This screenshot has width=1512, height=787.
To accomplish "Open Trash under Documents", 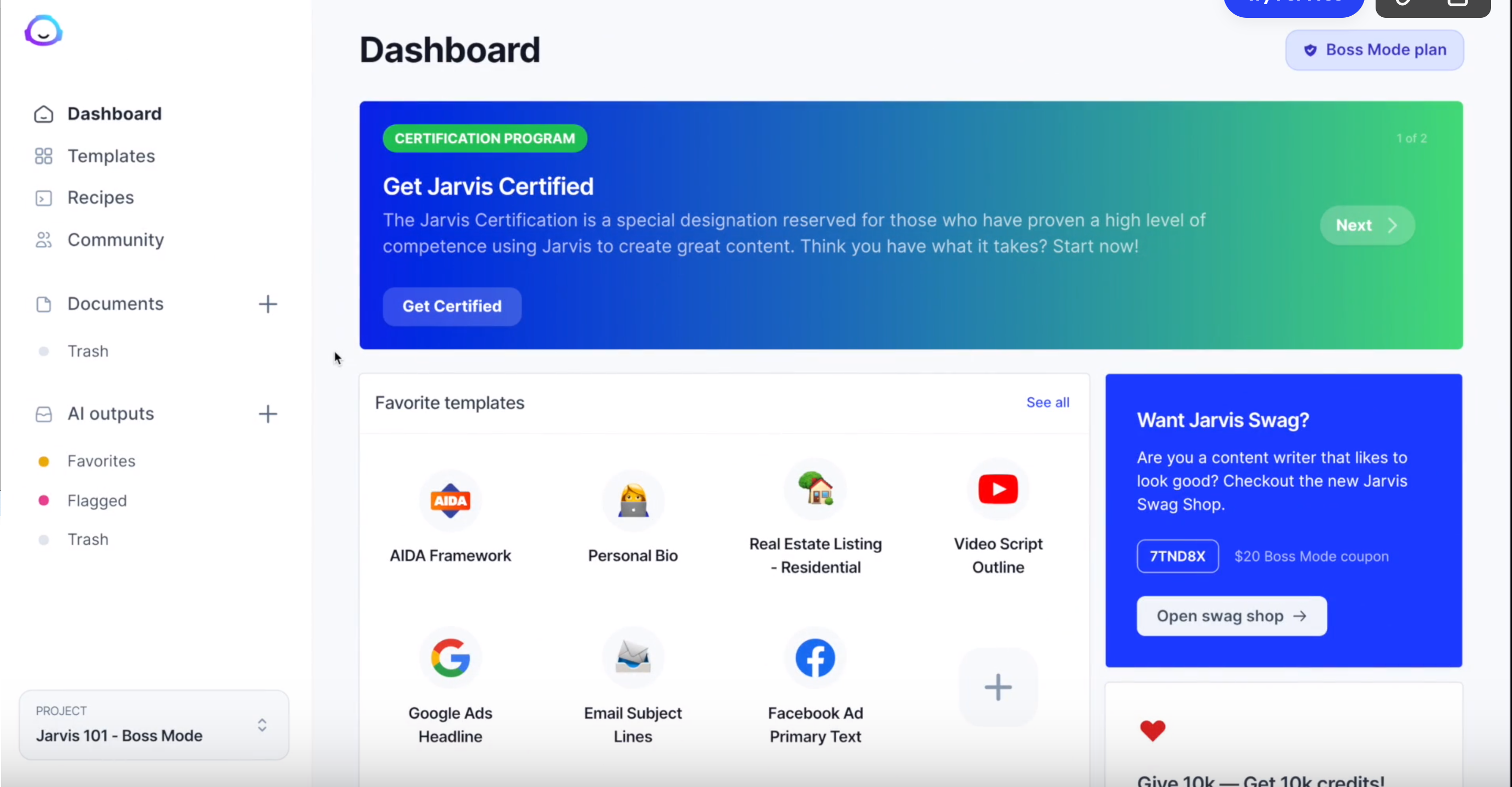I will coord(88,351).
